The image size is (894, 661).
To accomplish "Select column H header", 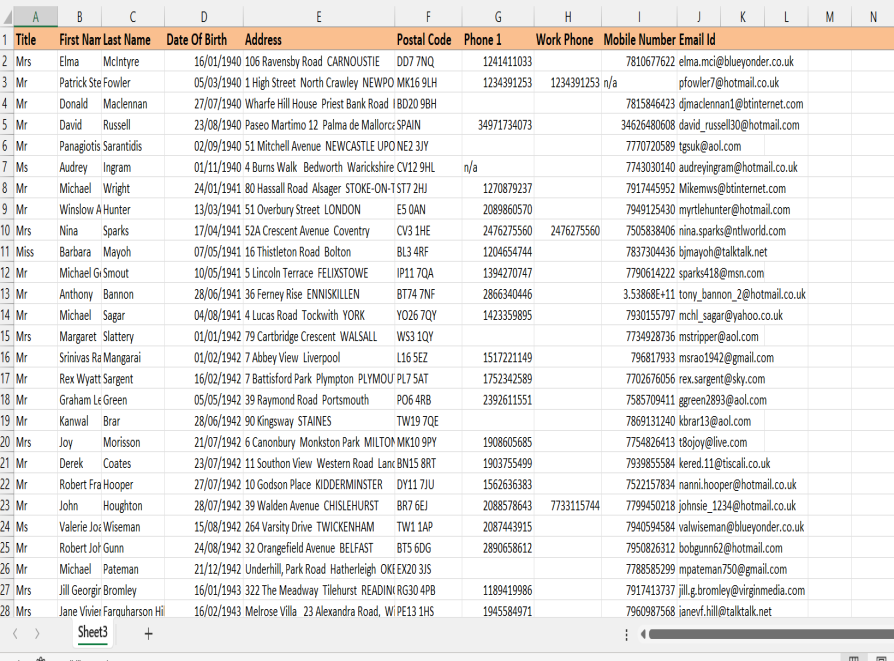I will point(568,17).
